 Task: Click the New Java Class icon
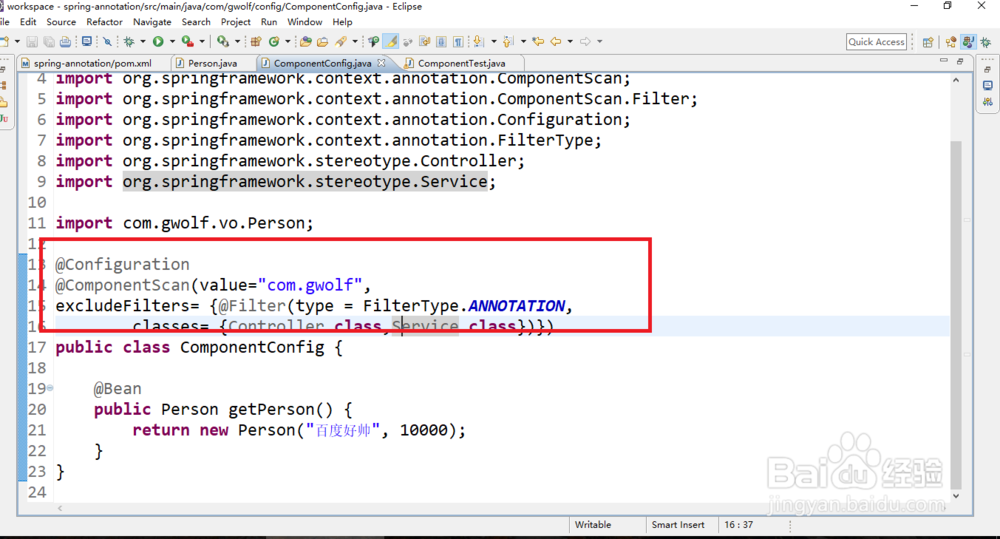[274, 41]
